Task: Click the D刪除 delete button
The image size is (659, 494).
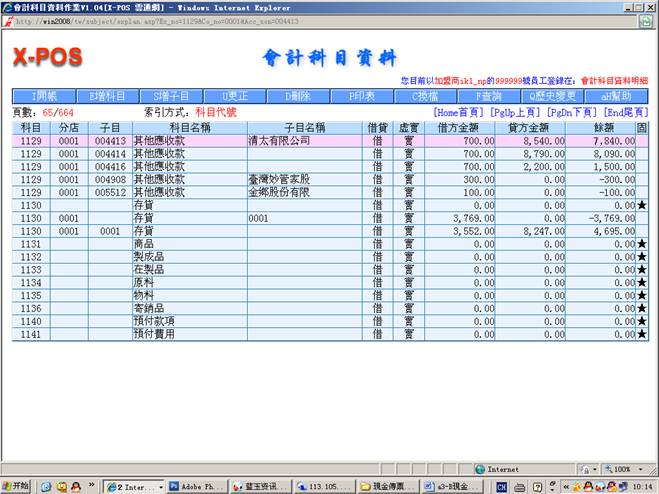Action: point(297,97)
